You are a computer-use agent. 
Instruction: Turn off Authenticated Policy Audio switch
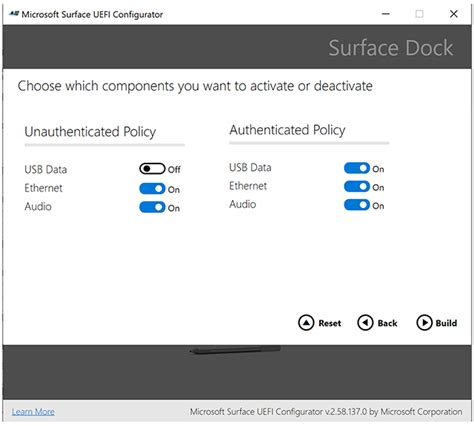357,205
